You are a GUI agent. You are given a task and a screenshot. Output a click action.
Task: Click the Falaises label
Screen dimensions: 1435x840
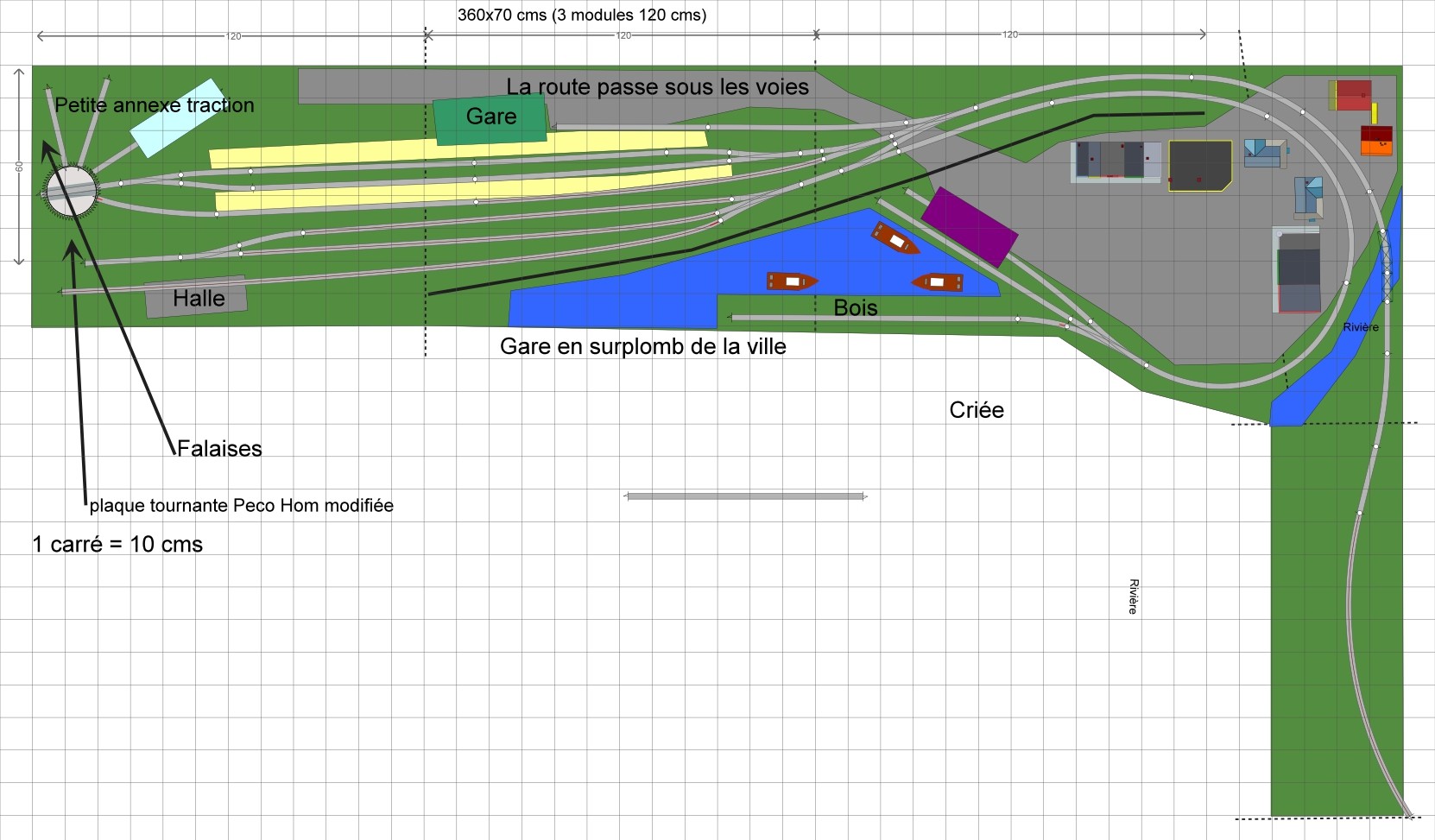[219, 448]
